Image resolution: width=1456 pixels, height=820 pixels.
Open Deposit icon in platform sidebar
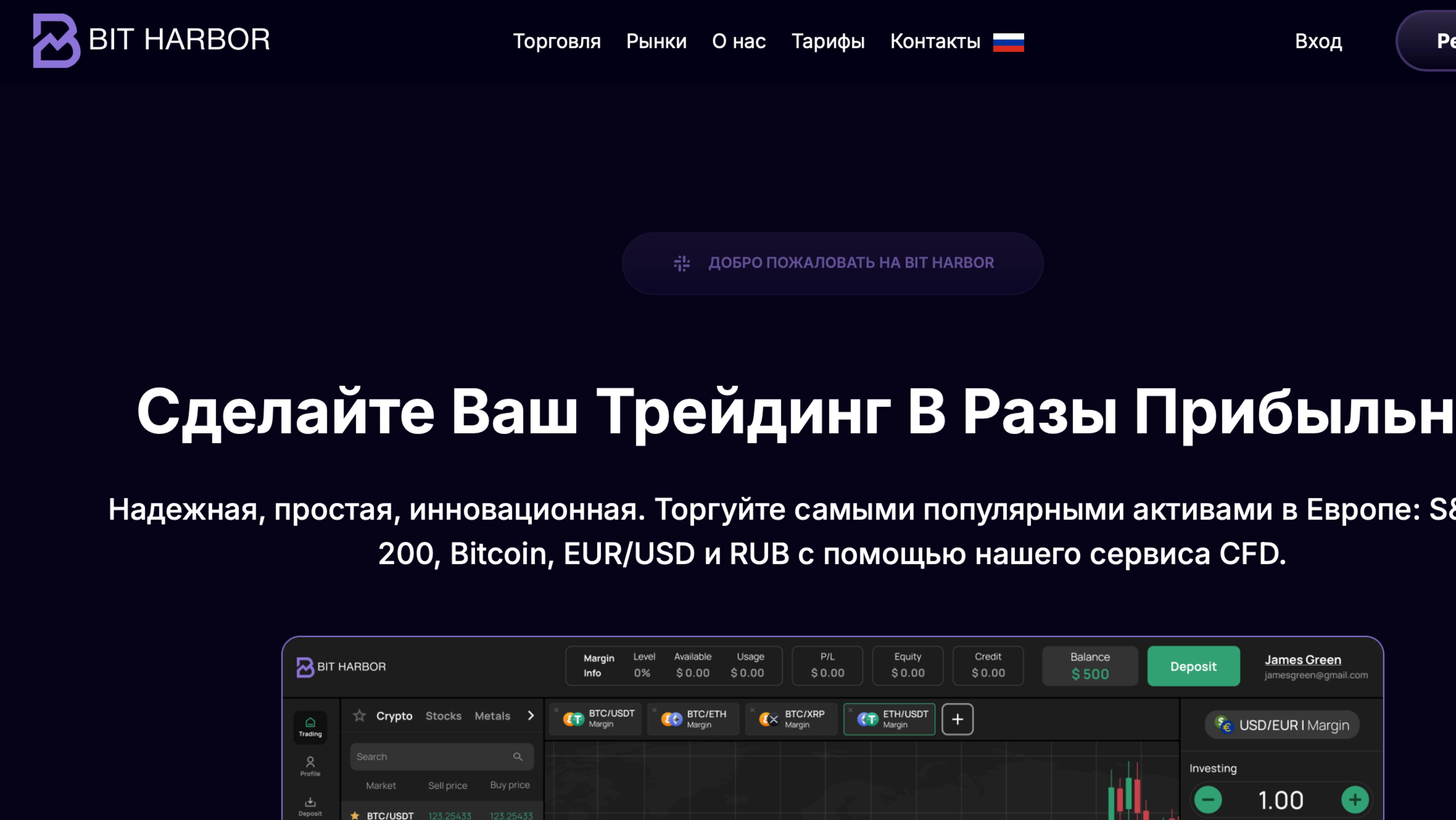coord(310,806)
